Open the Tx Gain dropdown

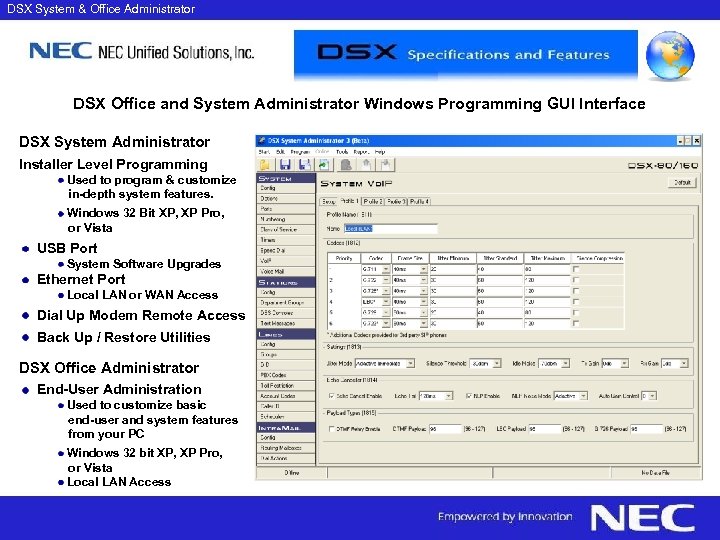pos(624,363)
